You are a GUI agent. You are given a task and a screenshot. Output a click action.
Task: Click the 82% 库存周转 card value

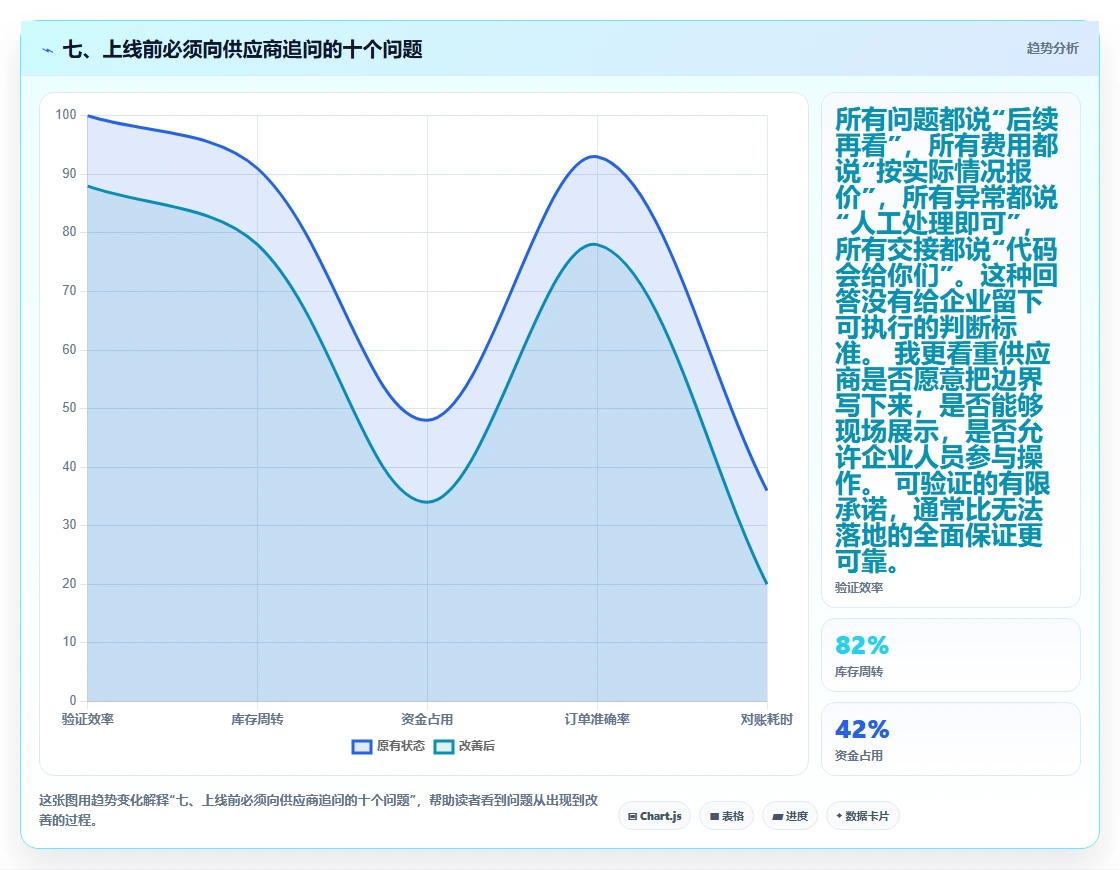[862, 646]
